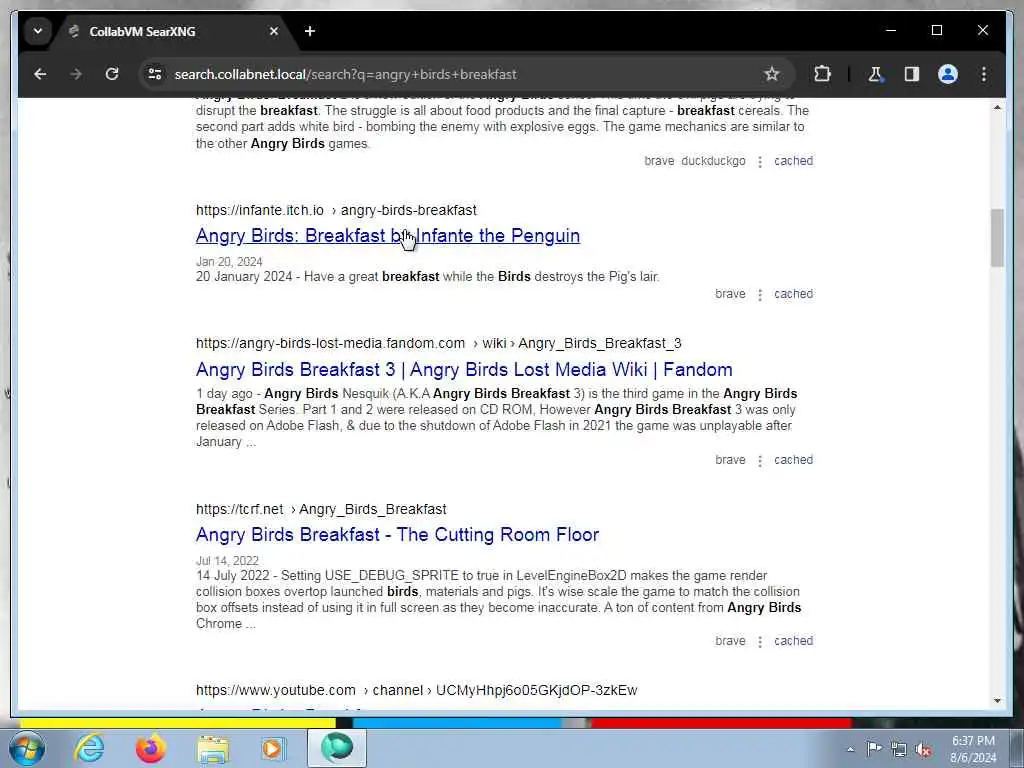Open the clock showing 6:37 PM
1024x768 pixels.
coord(973,749)
